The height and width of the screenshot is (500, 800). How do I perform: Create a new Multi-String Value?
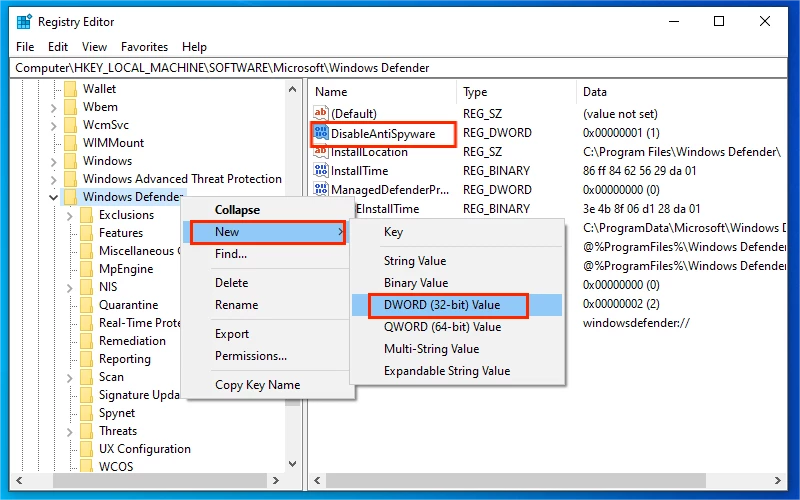[x=457, y=349]
